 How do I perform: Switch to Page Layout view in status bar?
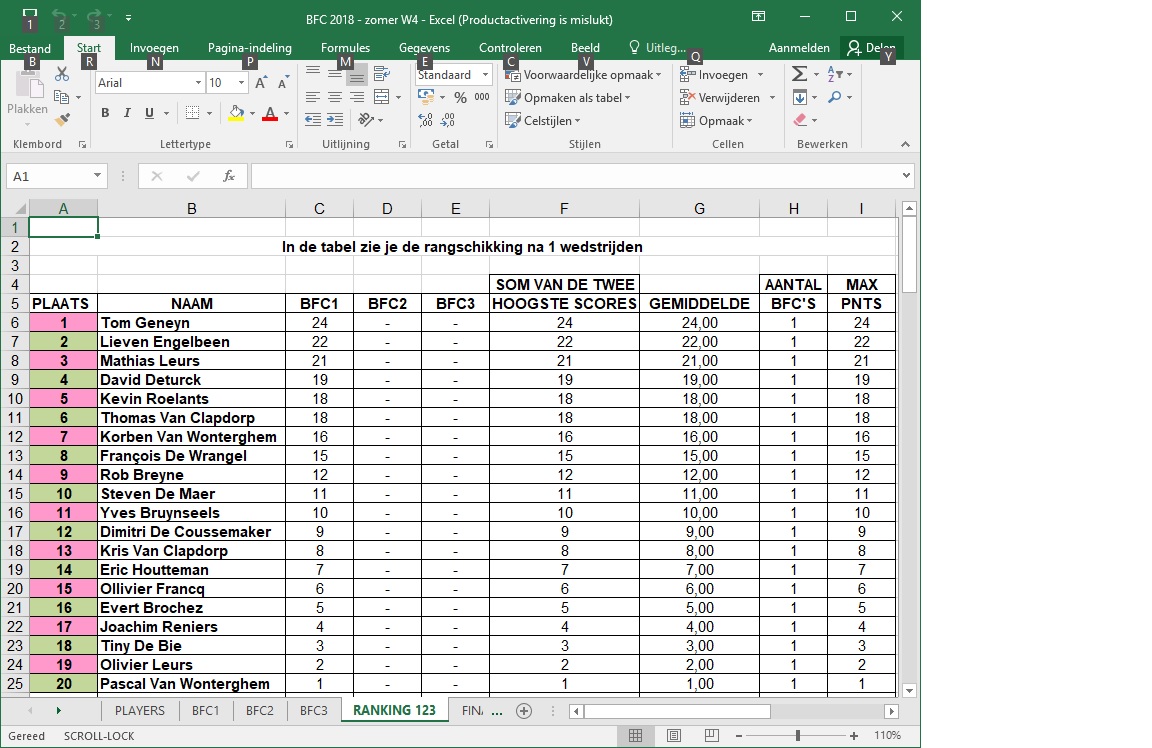674,736
